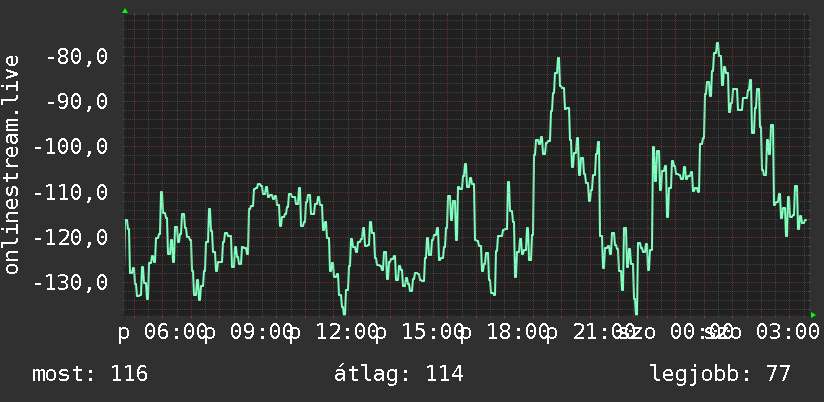
Task: Click the 'p 06:00' time label
Action: (x=162, y=333)
